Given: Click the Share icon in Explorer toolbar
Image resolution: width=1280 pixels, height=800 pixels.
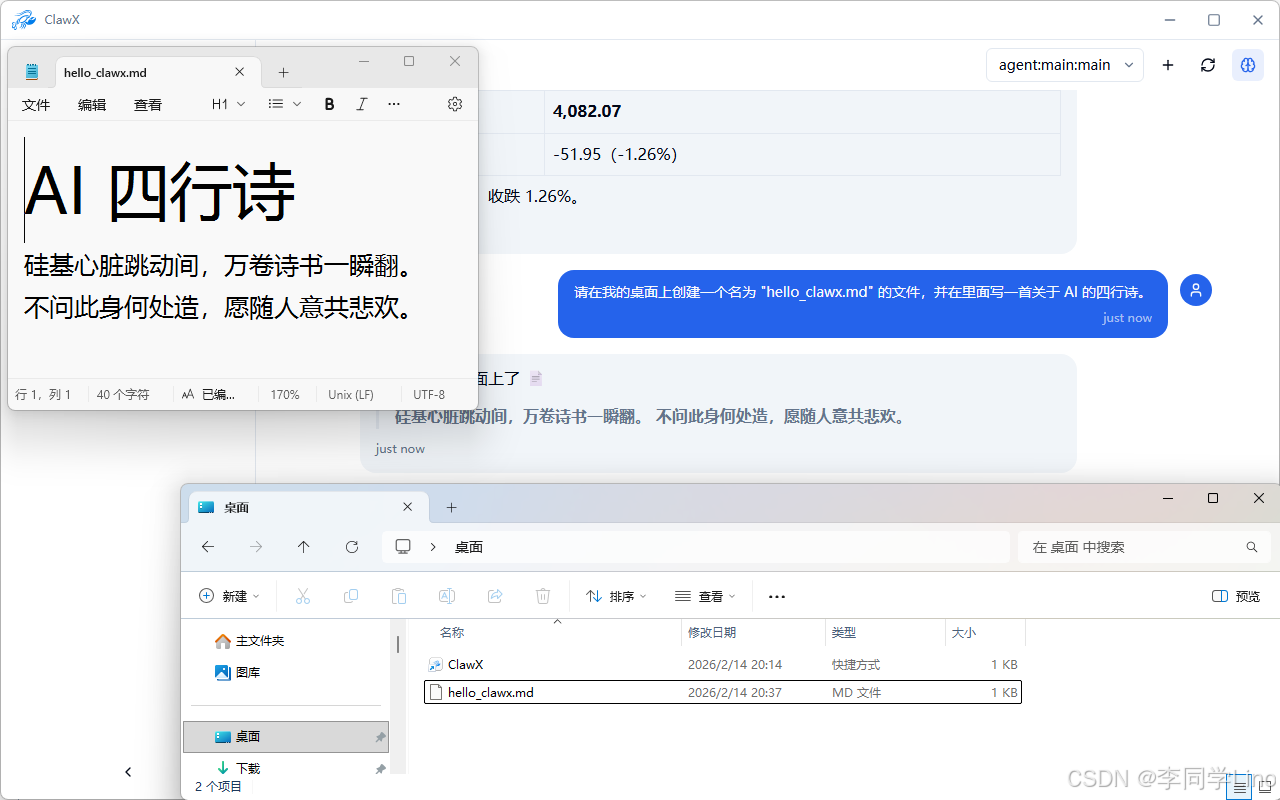Looking at the screenshot, I should 495,595.
